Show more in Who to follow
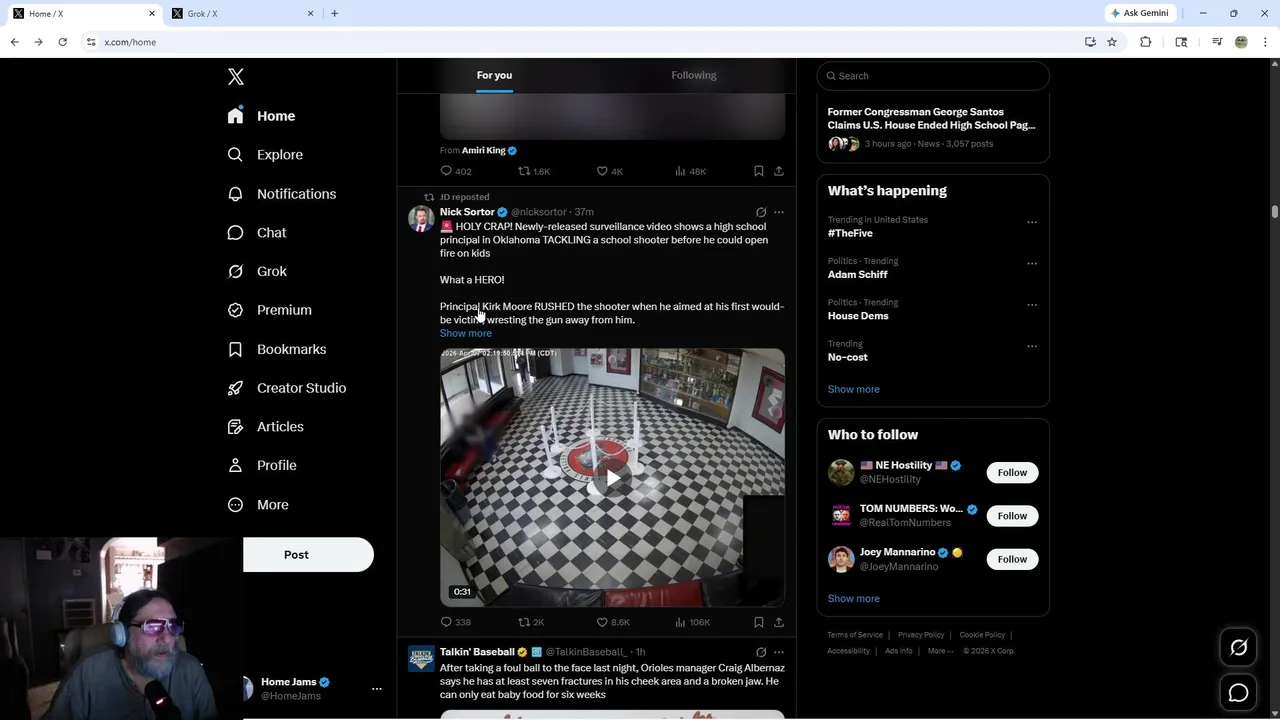The height and width of the screenshot is (720, 1280). [x=853, y=598]
